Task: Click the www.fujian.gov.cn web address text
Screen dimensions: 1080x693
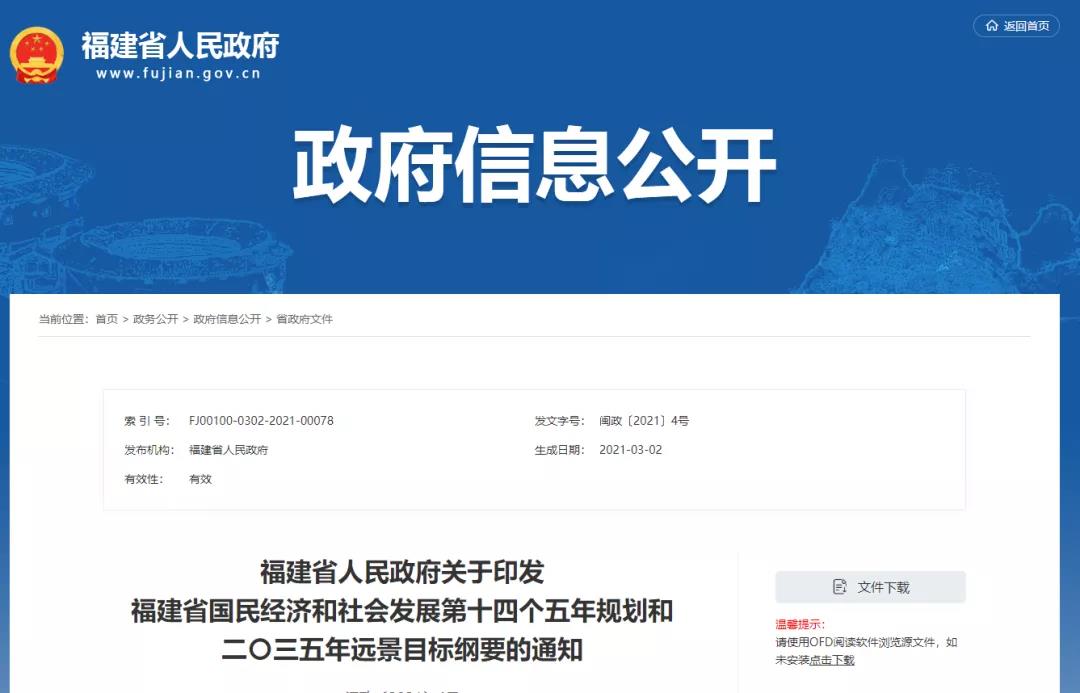Action: tap(178, 73)
